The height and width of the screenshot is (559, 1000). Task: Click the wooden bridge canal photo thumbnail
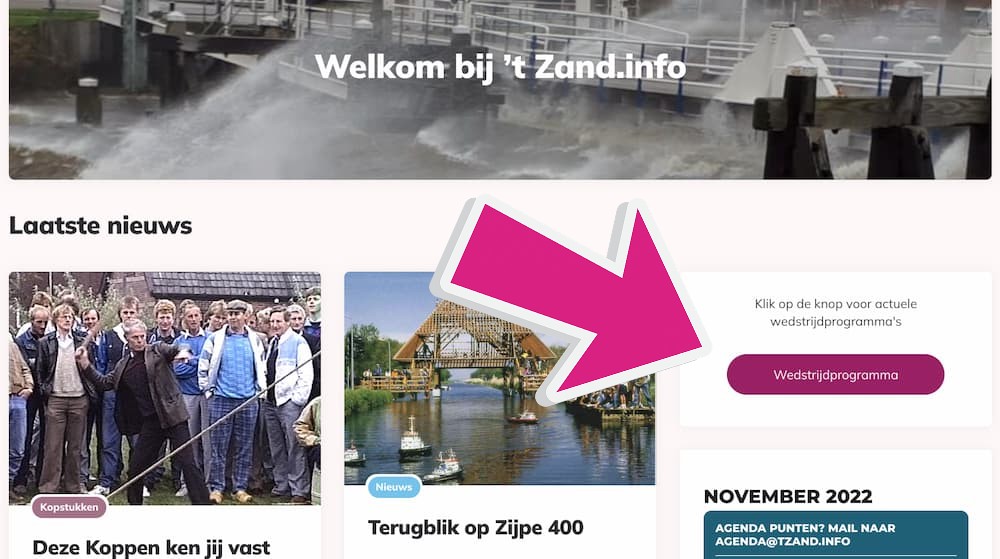(499, 378)
